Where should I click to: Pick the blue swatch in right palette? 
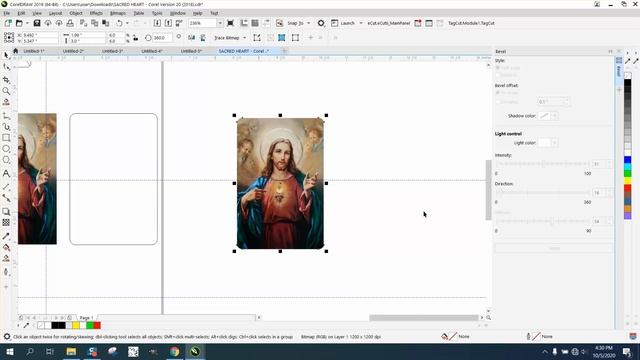627,160
